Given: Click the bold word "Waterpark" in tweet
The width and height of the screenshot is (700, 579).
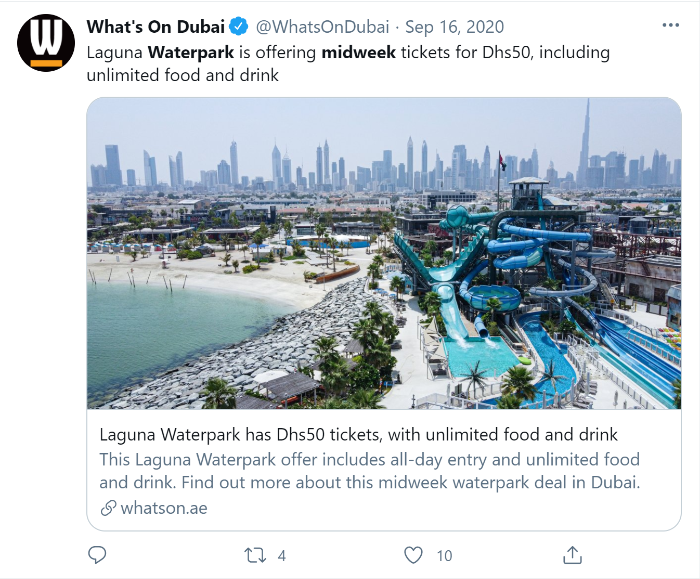Looking at the screenshot, I should tap(192, 52).
